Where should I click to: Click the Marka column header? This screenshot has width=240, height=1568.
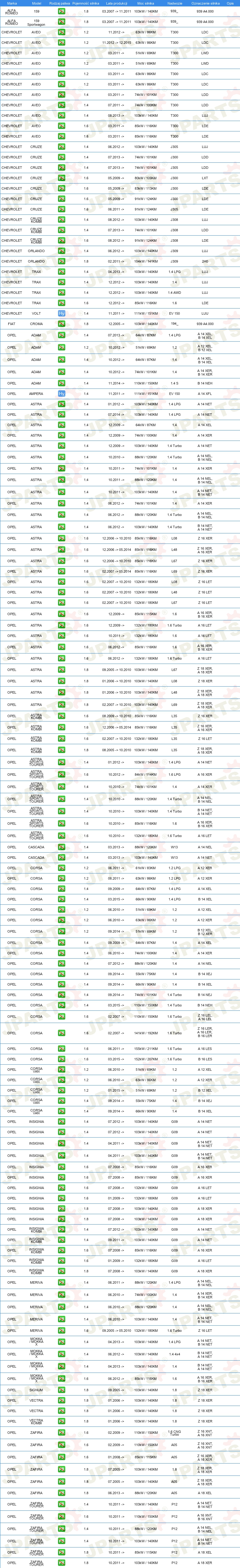12,3
